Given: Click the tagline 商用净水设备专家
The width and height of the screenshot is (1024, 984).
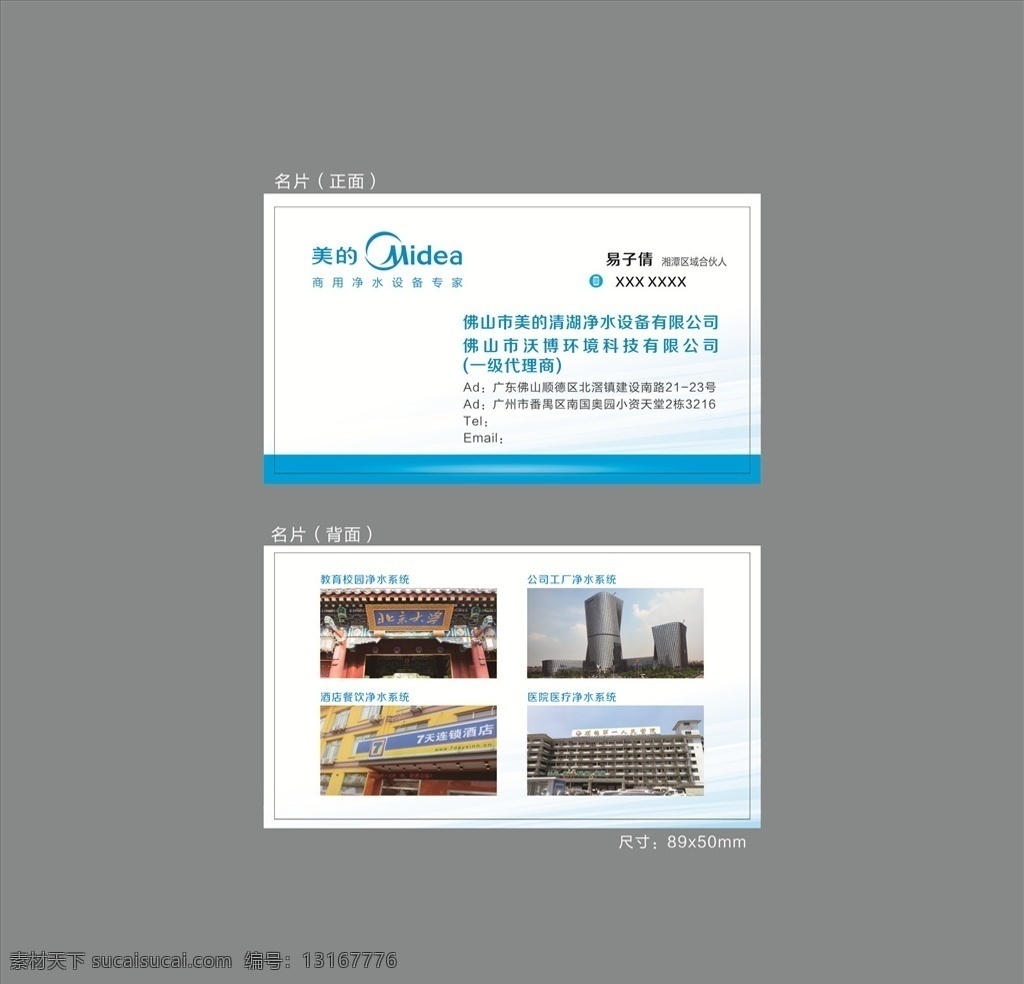Looking at the screenshot, I should click(387, 283).
